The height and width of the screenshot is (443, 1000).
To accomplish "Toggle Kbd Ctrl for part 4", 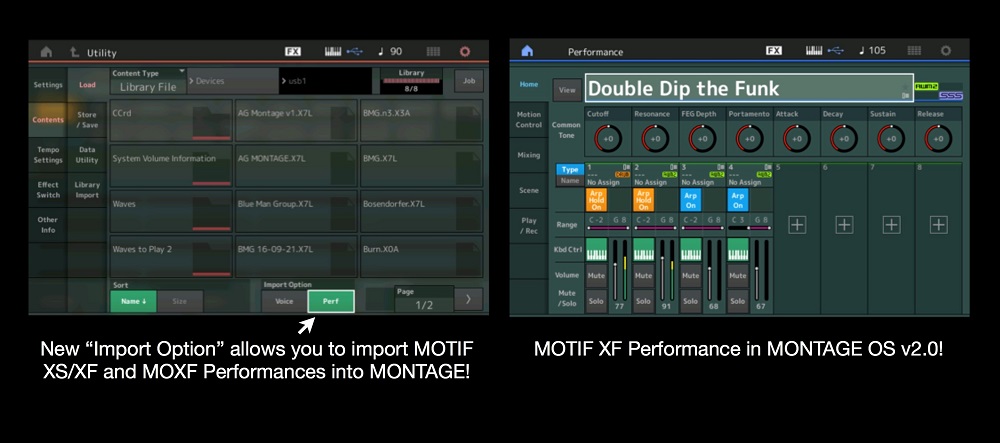I will (738, 249).
